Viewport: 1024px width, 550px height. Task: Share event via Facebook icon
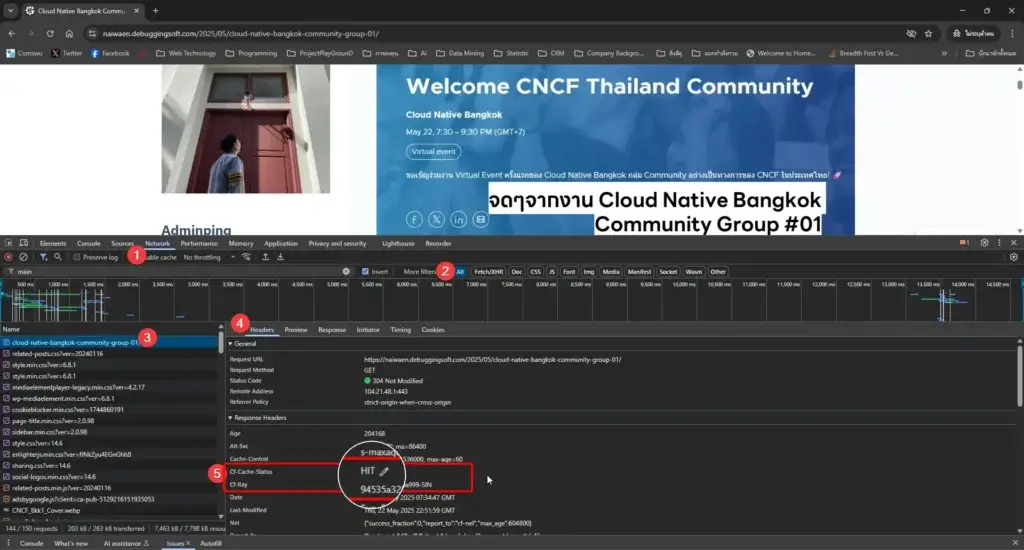(414, 219)
